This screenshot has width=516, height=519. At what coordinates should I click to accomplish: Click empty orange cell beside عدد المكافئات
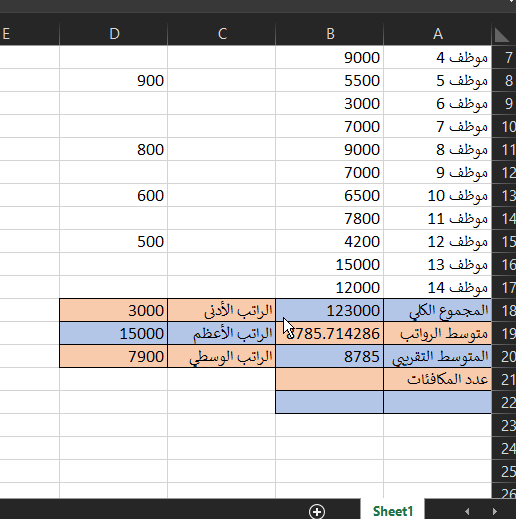point(330,379)
